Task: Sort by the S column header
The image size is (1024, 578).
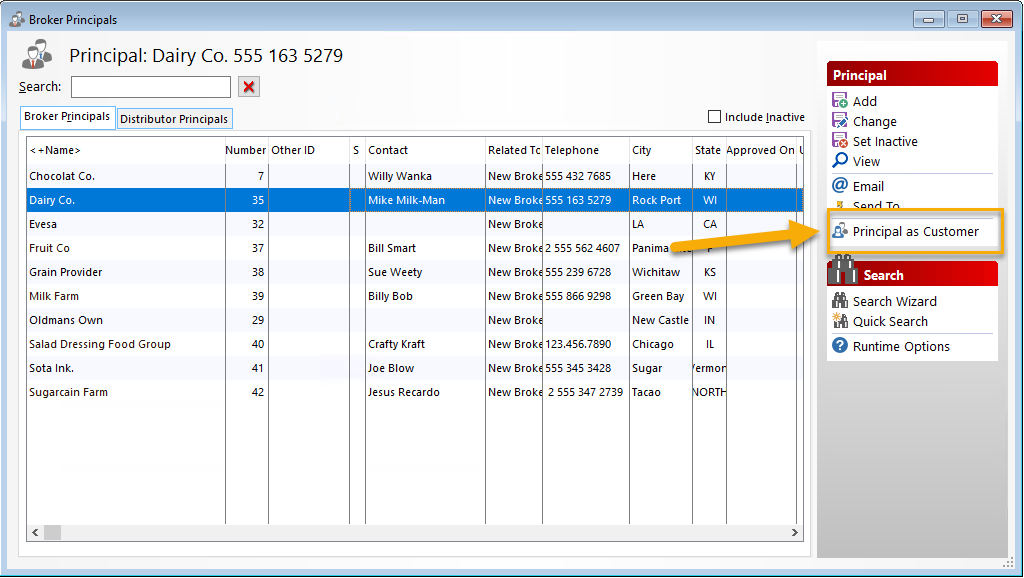Action: (357, 150)
